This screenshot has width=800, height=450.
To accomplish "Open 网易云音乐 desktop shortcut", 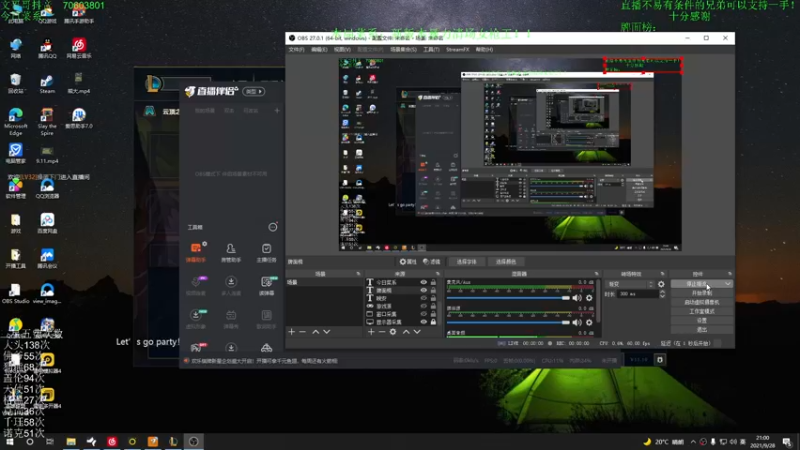I will tap(79, 48).
